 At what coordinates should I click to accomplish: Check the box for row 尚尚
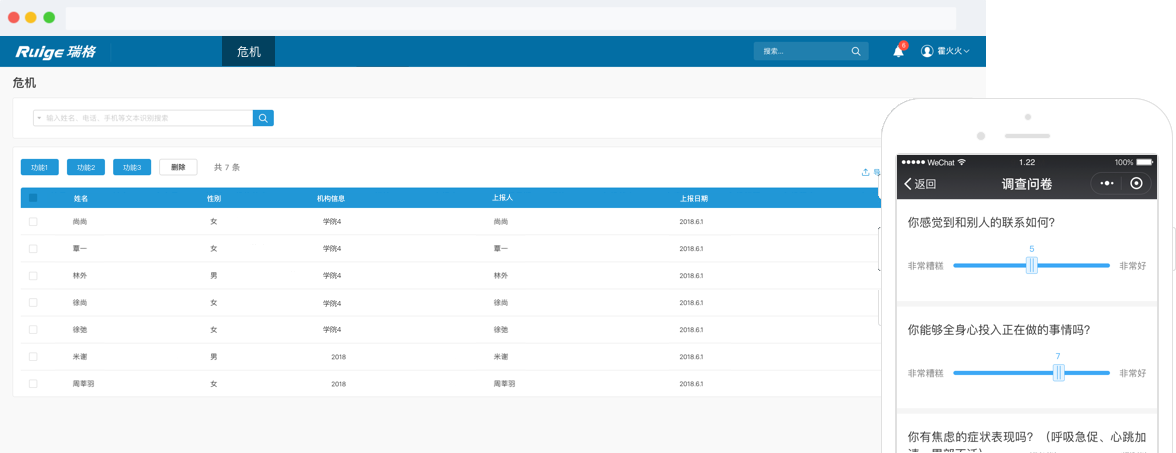(33, 221)
